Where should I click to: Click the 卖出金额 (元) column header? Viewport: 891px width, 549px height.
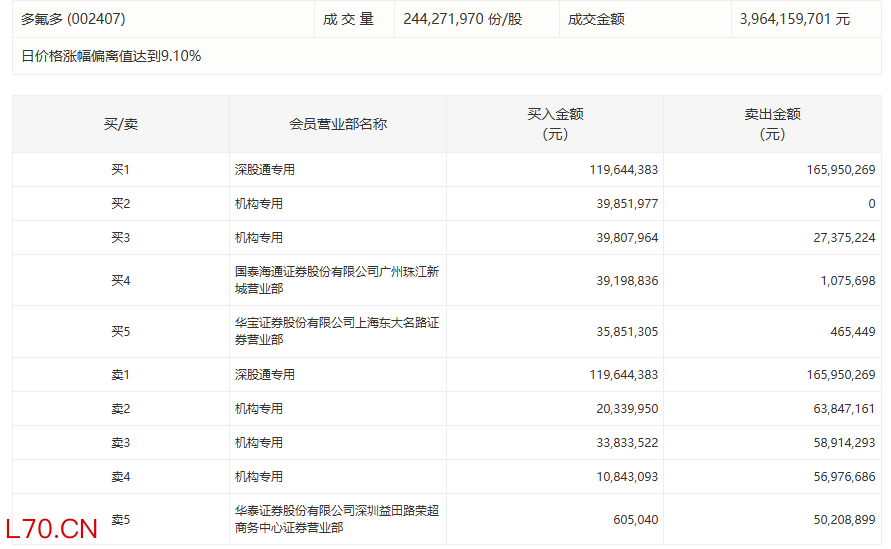click(772, 124)
